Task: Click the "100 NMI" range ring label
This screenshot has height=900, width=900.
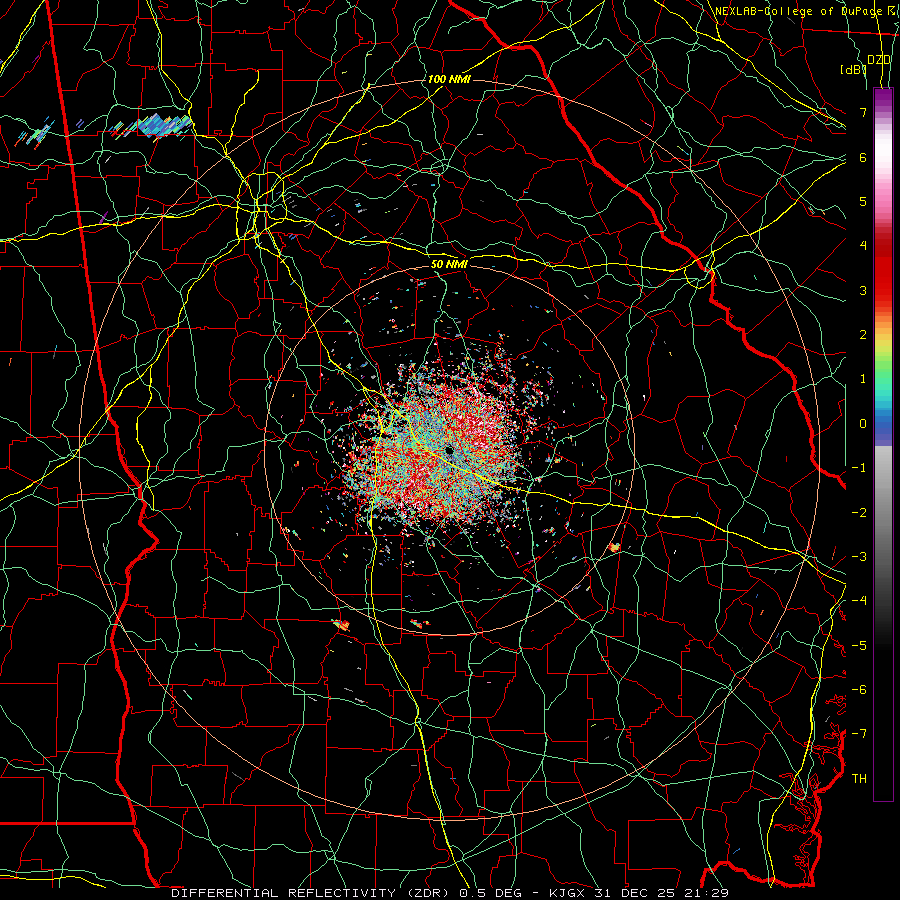Action: coord(449,79)
